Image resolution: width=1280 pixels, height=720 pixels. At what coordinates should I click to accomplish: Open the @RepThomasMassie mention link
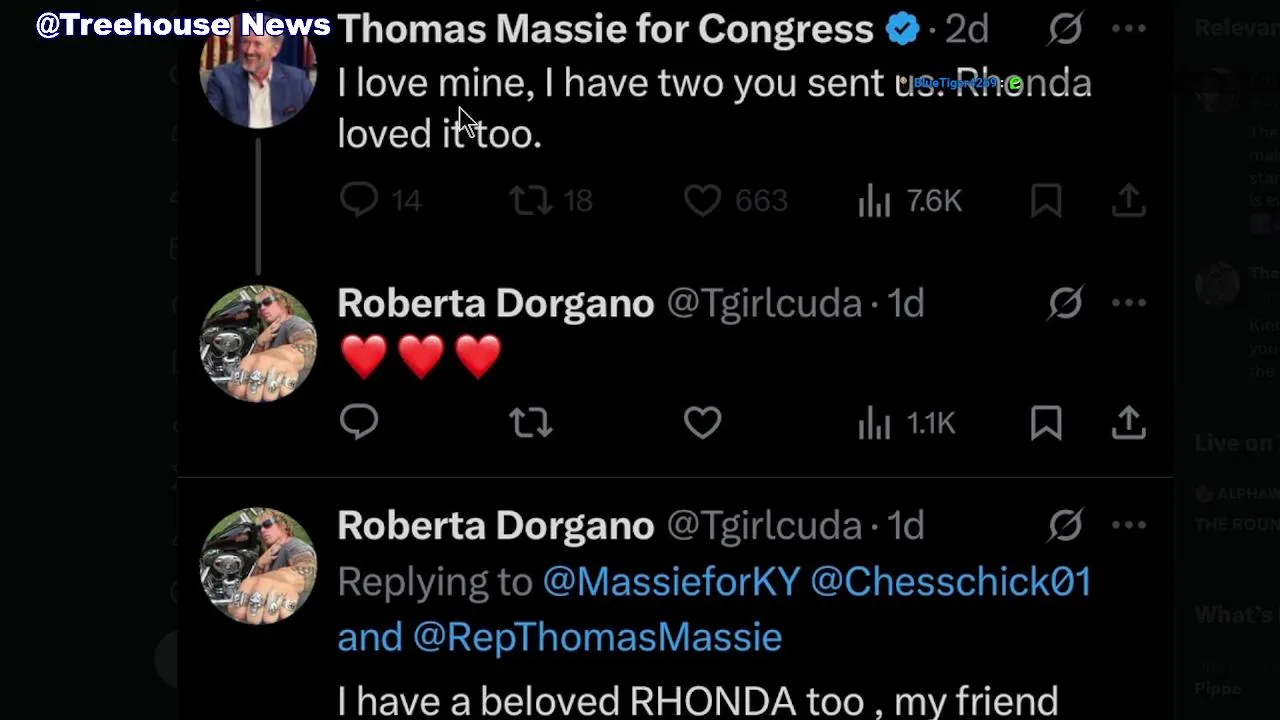[x=597, y=637]
